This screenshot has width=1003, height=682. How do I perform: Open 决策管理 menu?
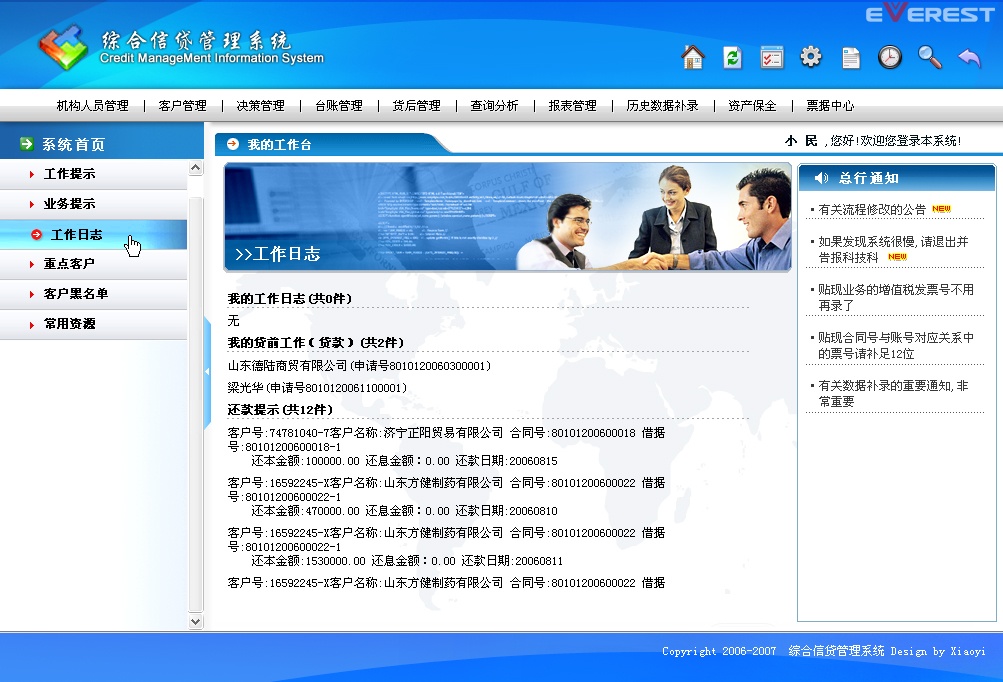click(260, 106)
